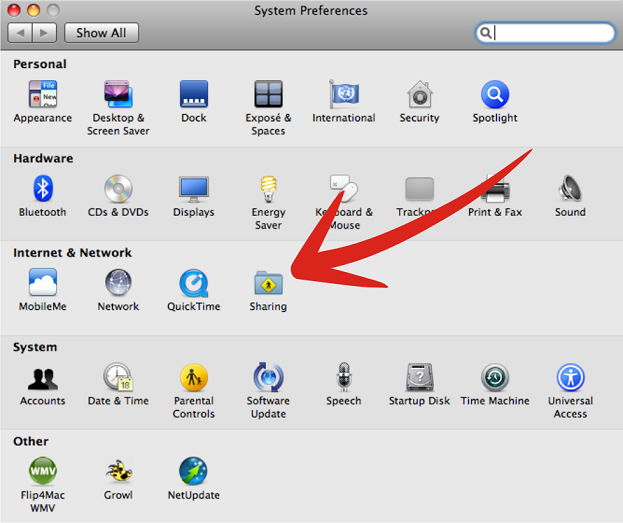Screen dimensions: 623x523
Task: Open the Network preferences
Action: click(118, 284)
